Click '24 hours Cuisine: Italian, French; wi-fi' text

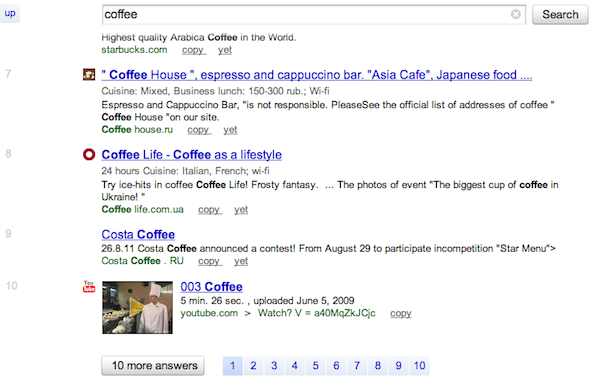pos(186,171)
